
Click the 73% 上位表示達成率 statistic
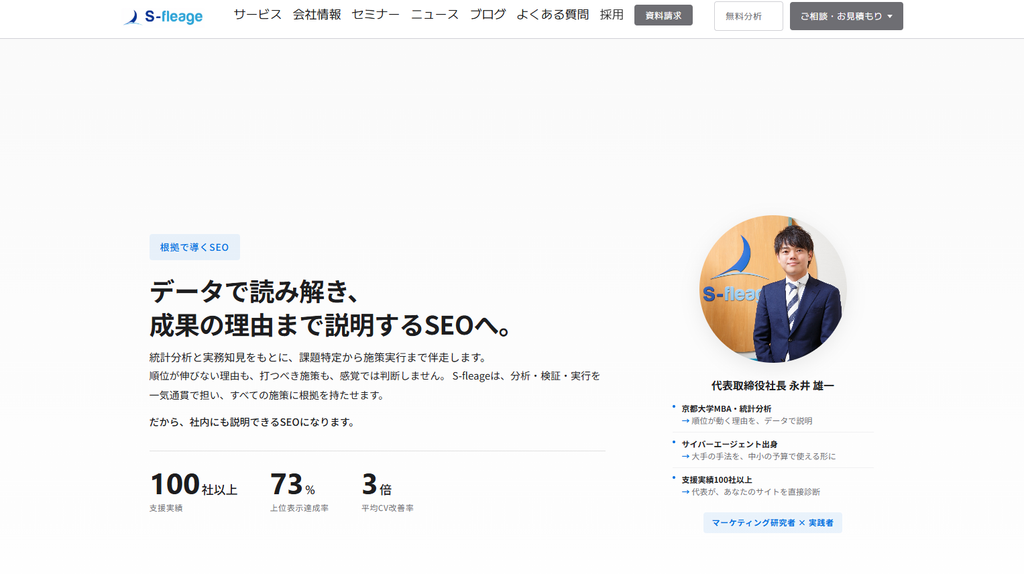299,492
